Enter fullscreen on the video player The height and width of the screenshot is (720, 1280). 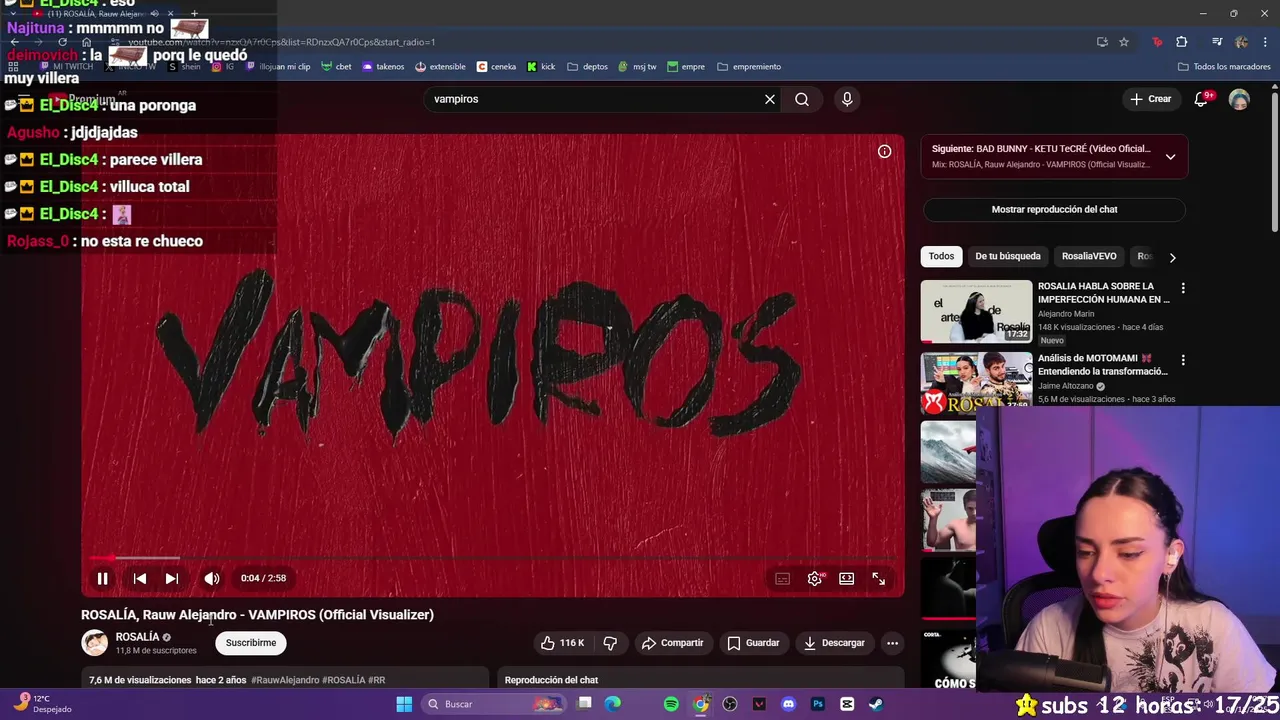click(878, 578)
